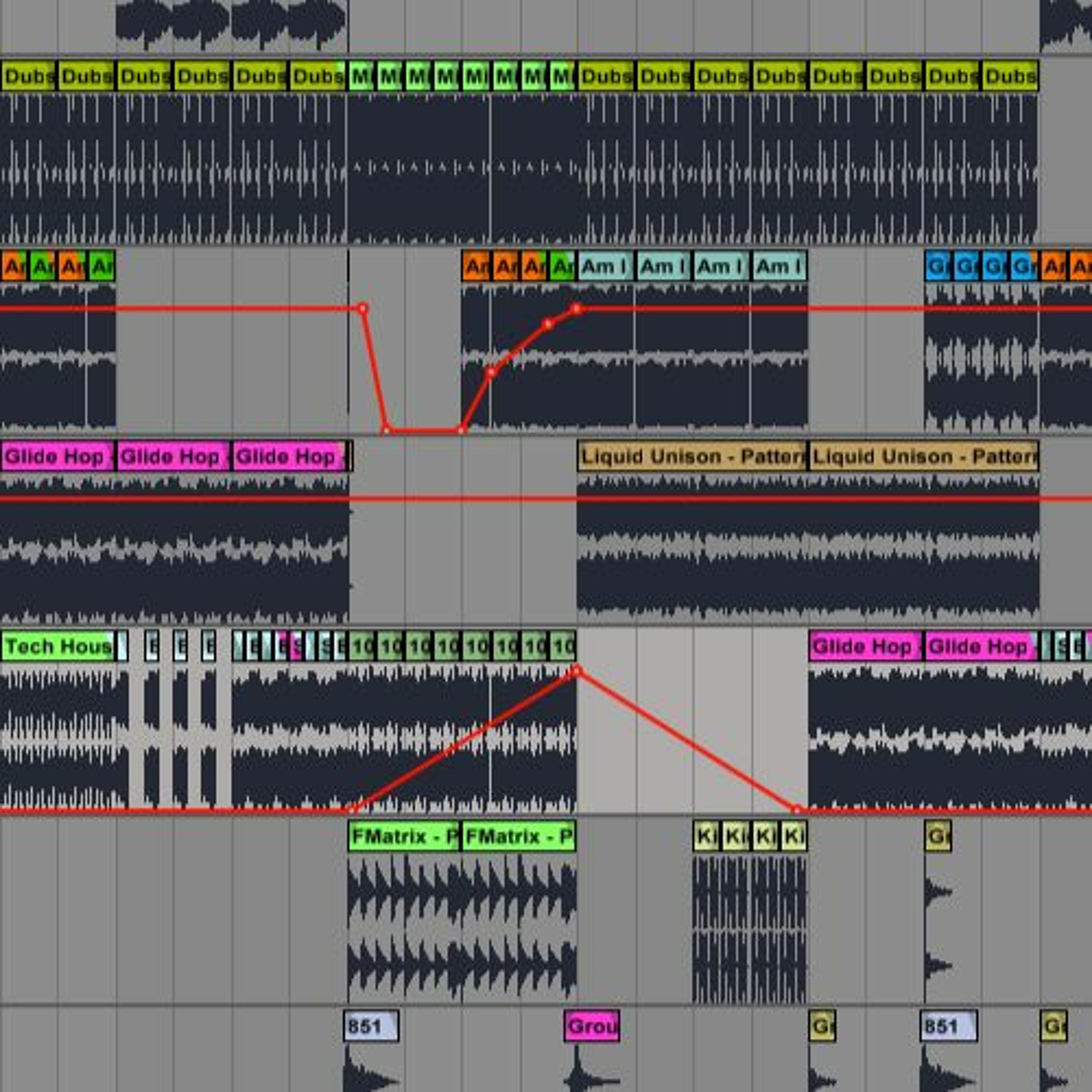Click the breakpoint where the triangular ramp starts rising

click(x=352, y=810)
